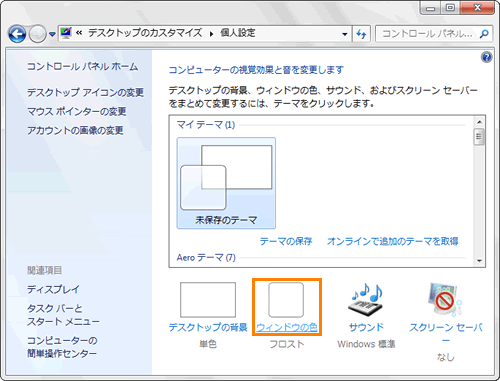Click the theme list scroll down arrow

point(479,261)
